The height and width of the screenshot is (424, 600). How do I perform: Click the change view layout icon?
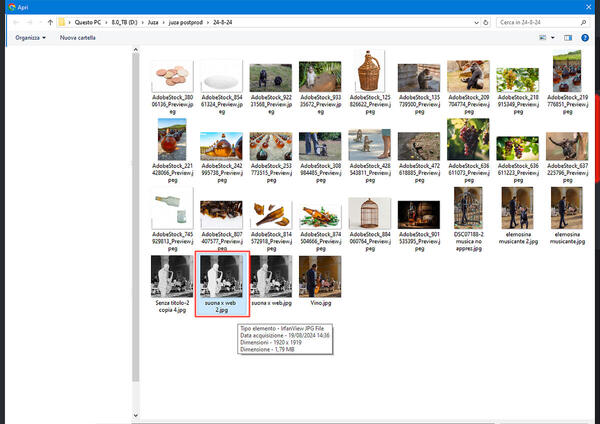pyautogui.click(x=544, y=37)
